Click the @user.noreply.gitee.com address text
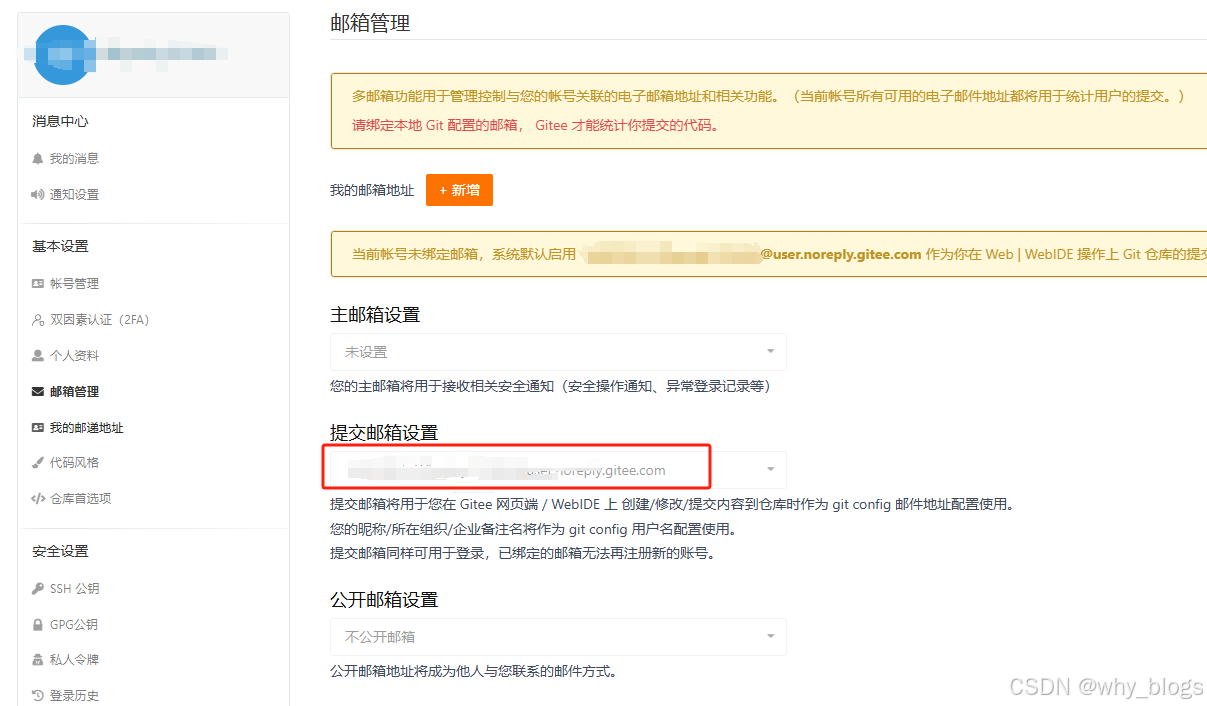1207x706 pixels. 841,254
